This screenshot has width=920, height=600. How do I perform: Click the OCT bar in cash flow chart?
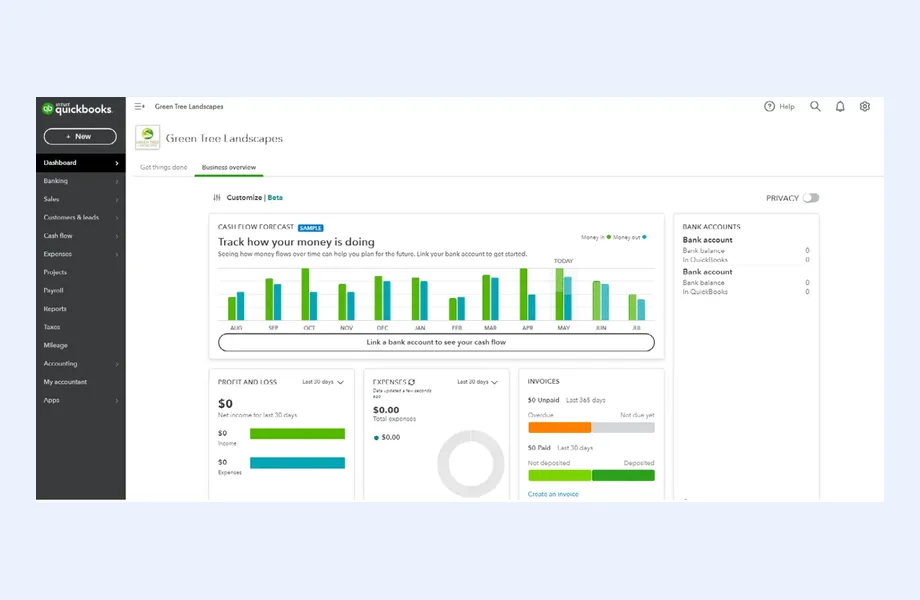pos(309,294)
